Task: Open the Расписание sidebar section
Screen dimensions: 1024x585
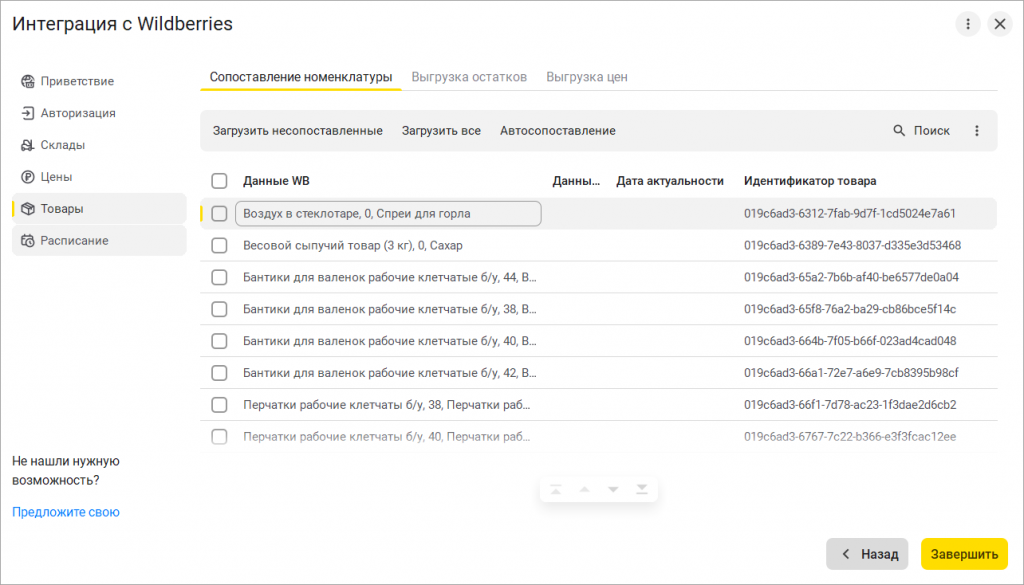Action: point(99,241)
